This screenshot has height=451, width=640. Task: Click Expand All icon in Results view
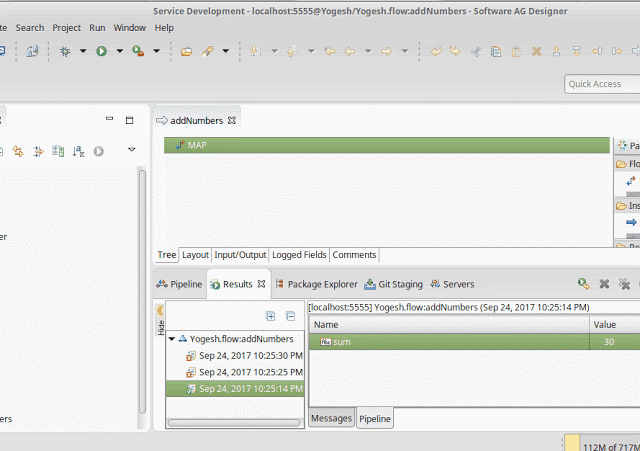click(270, 316)
